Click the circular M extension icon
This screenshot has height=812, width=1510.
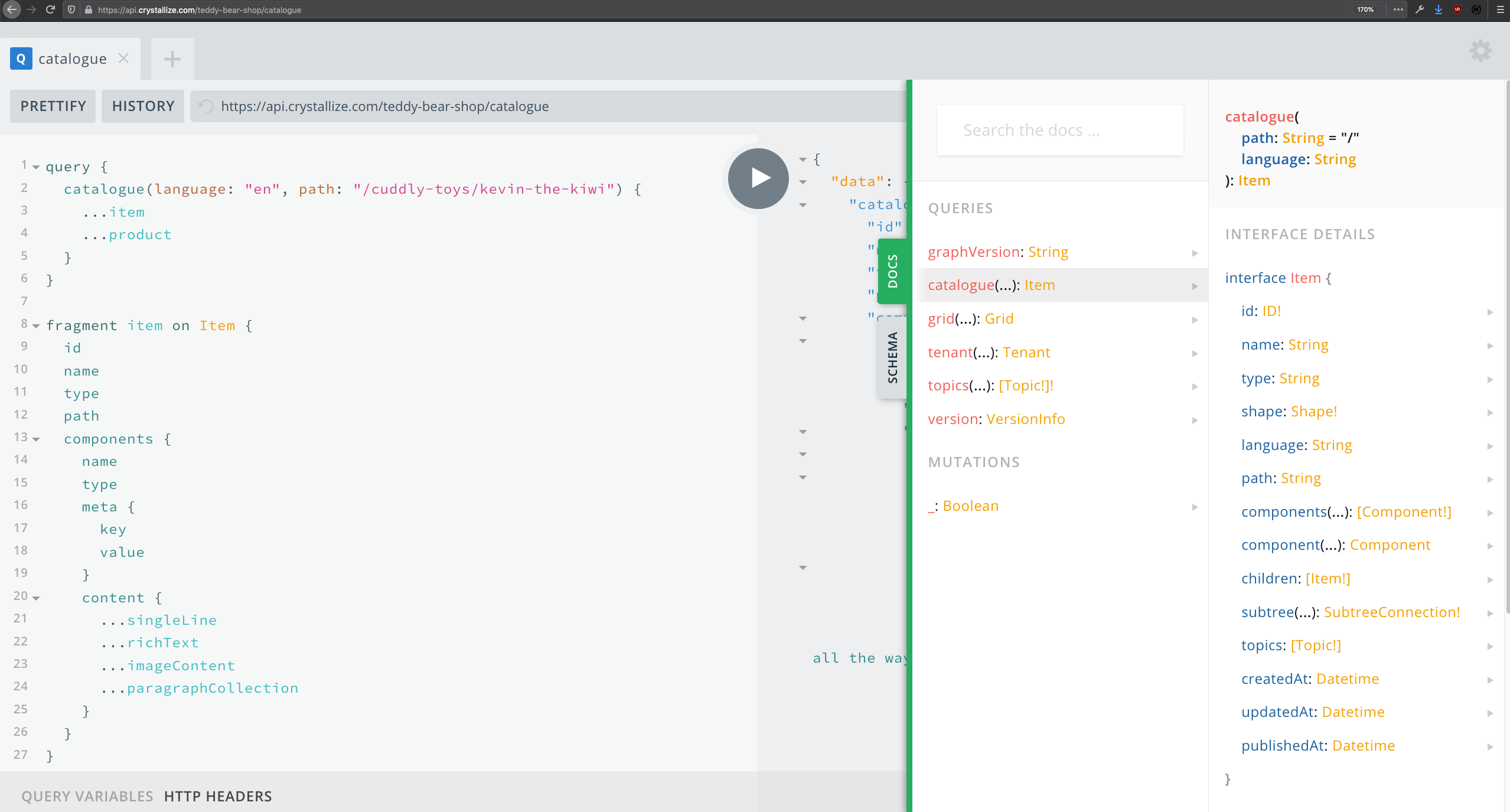[x=1476, y=9]
